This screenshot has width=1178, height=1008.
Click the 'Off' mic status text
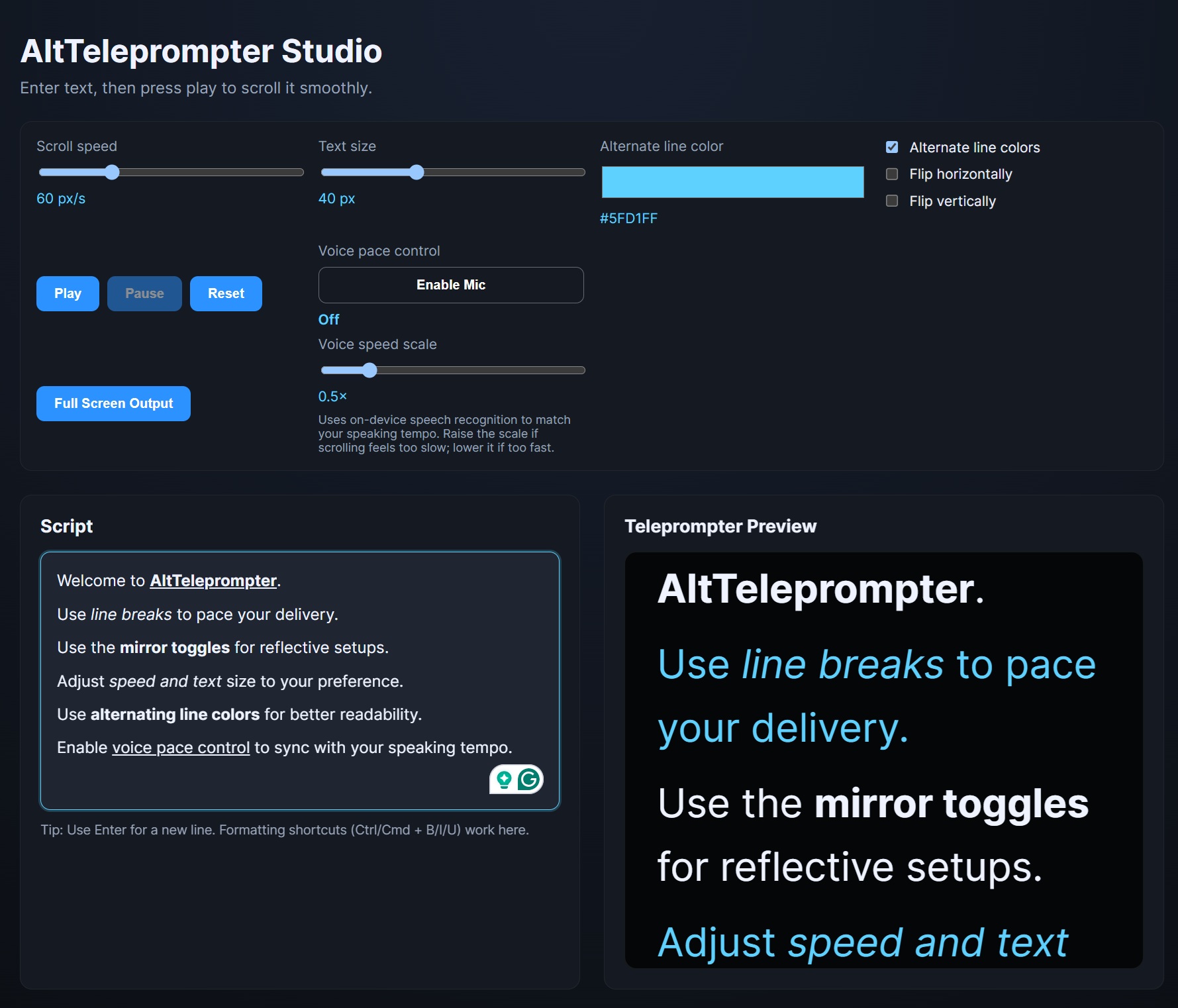(x=328, y=320)
